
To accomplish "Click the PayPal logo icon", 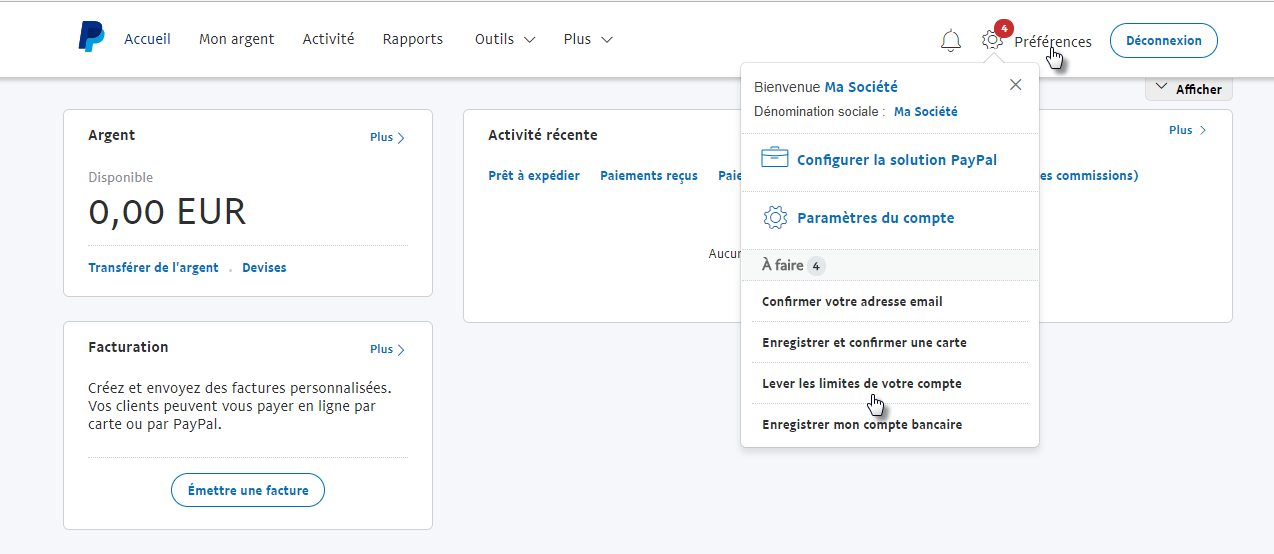I will (x=91, y=36).
